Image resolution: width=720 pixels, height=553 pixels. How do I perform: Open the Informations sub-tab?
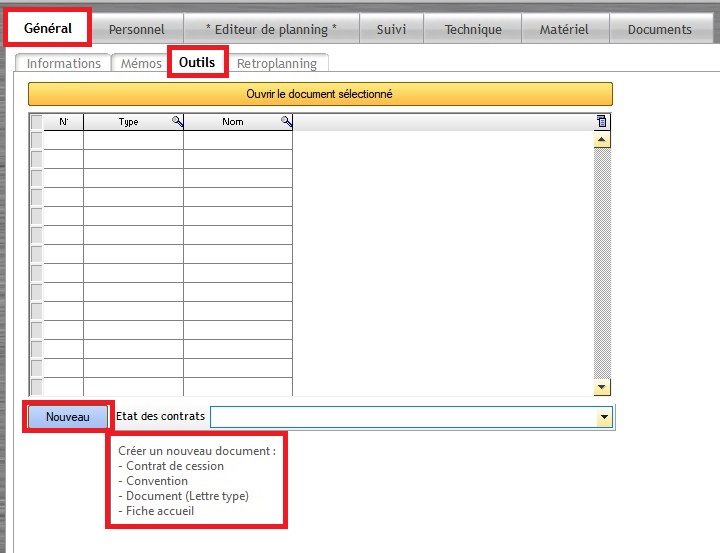click(63, 64)
